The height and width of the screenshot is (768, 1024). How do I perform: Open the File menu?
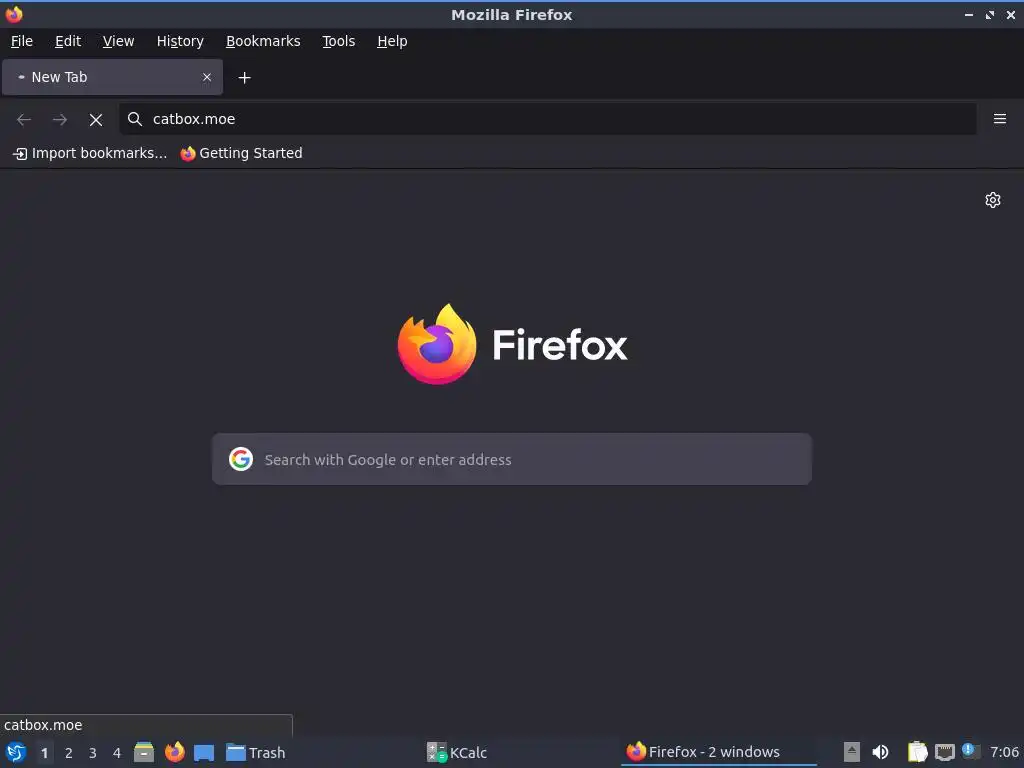[22, 41]
